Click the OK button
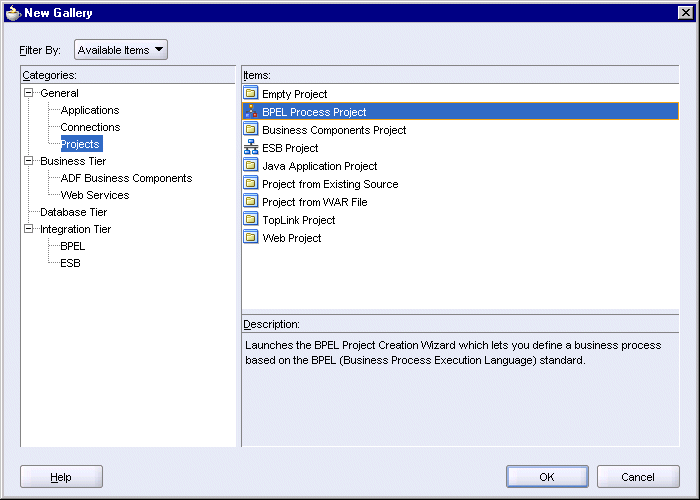 (x=547, y=477)
